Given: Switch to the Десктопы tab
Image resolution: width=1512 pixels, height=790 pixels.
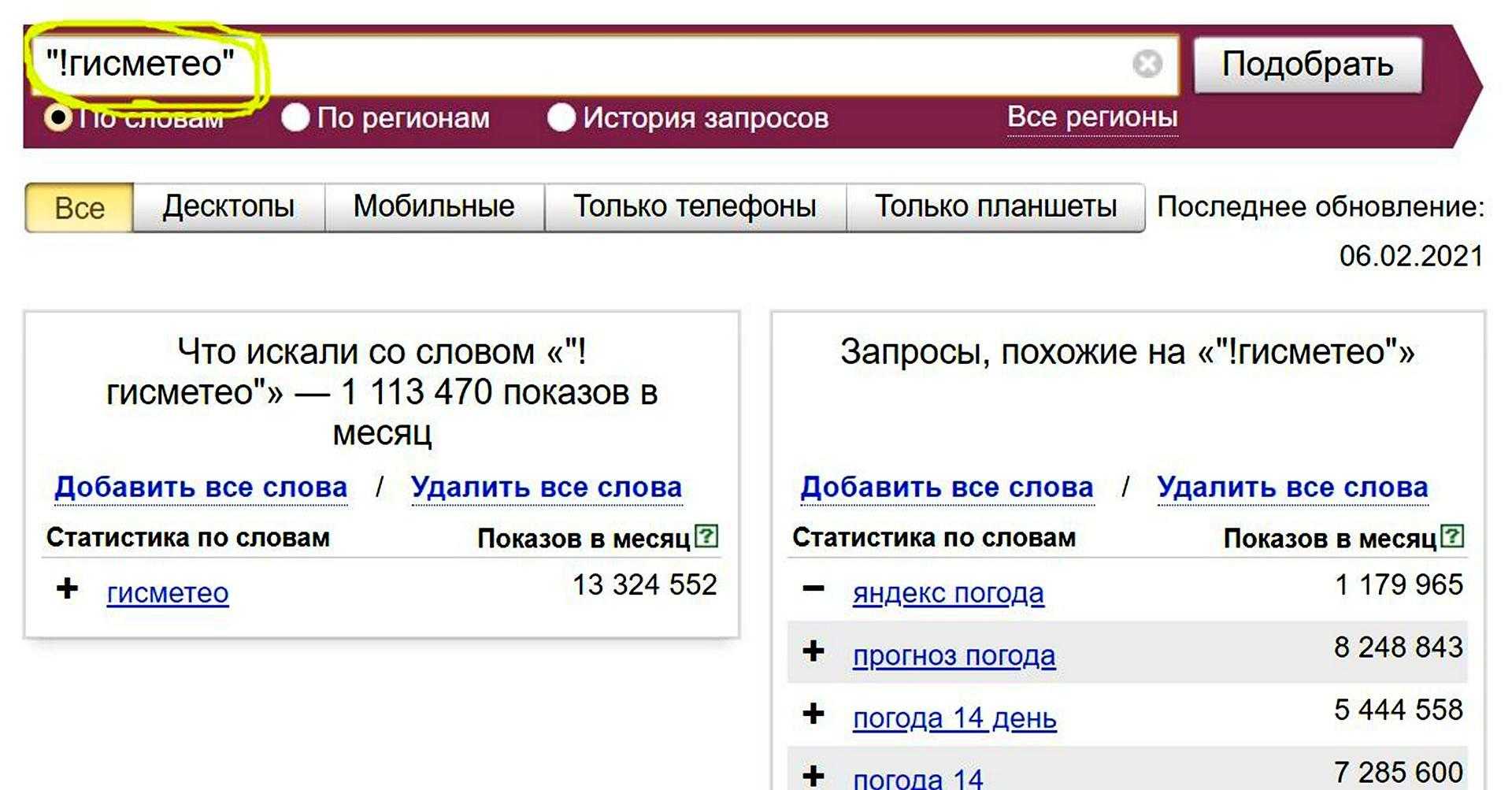Looking at the screenshot, I should pos(228,207).
